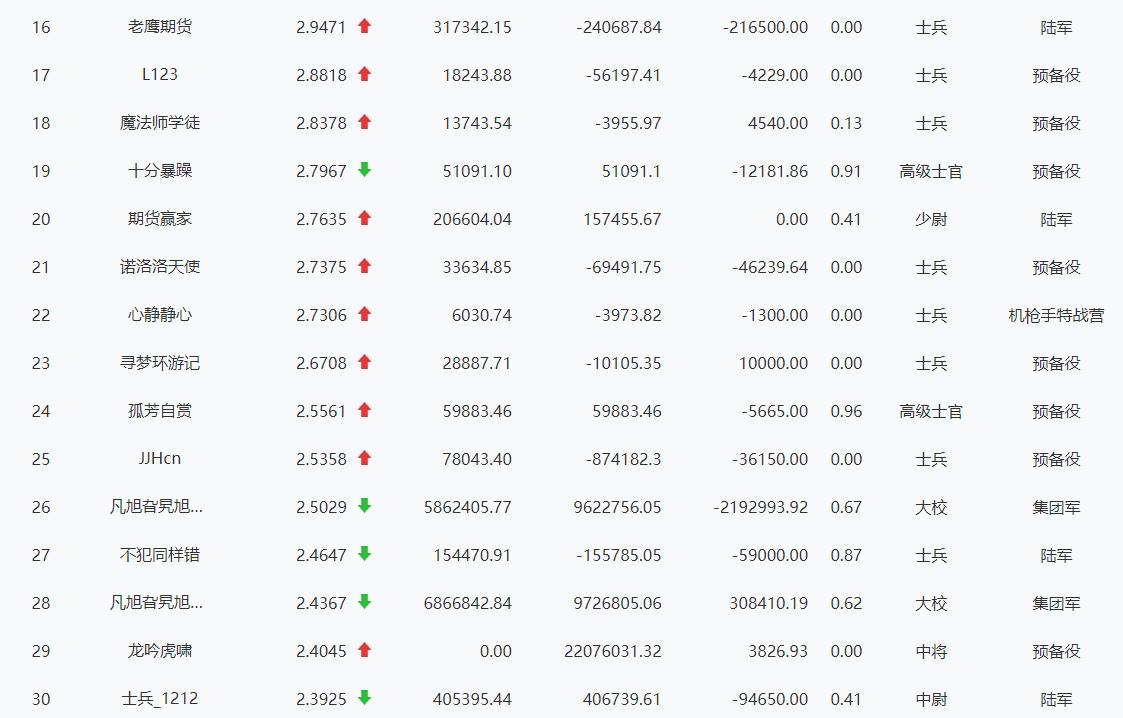Click red up arrow beside 老鹰期货

pos(364,27)
